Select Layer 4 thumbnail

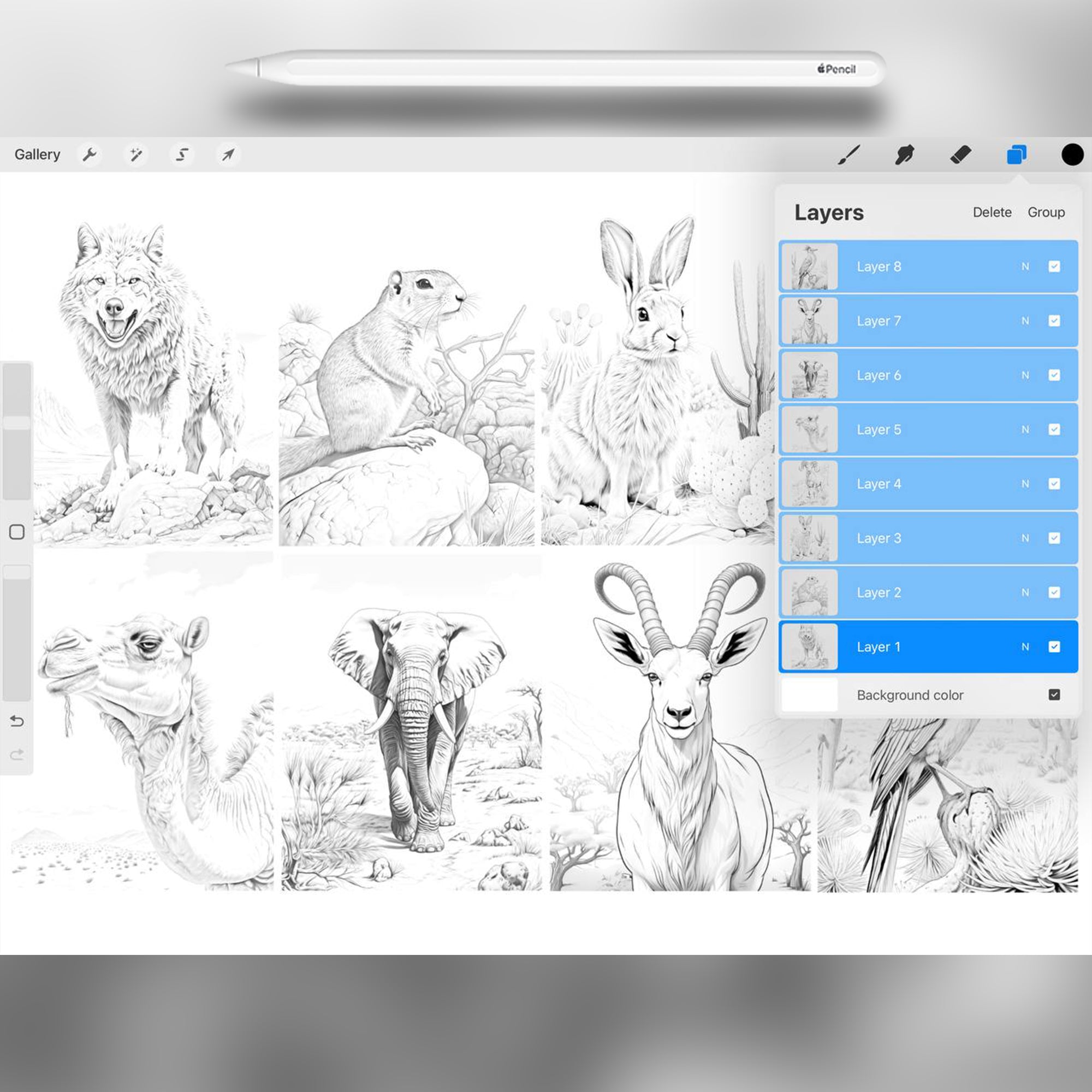(809, 484)
